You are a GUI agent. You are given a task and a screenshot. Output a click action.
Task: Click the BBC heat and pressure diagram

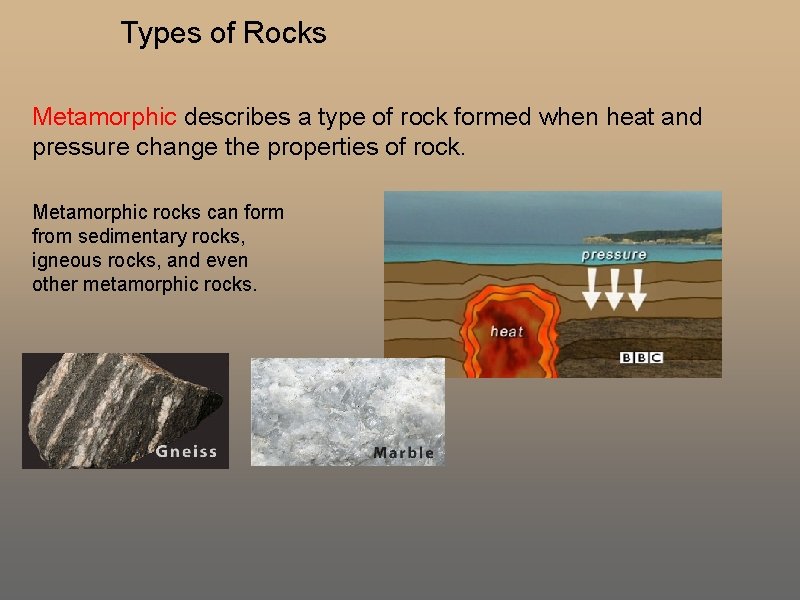pos(553,284)
